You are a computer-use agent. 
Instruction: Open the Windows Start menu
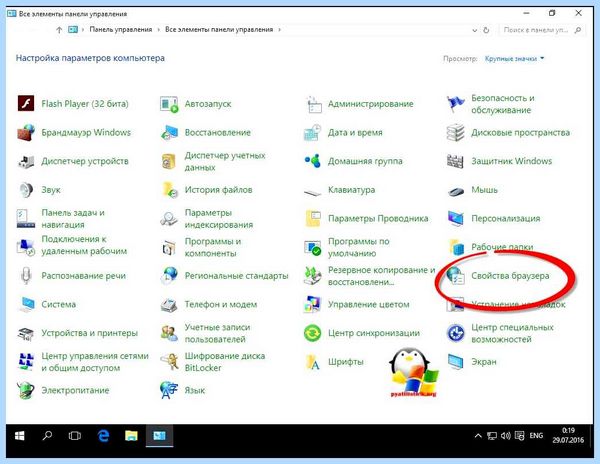20,435
